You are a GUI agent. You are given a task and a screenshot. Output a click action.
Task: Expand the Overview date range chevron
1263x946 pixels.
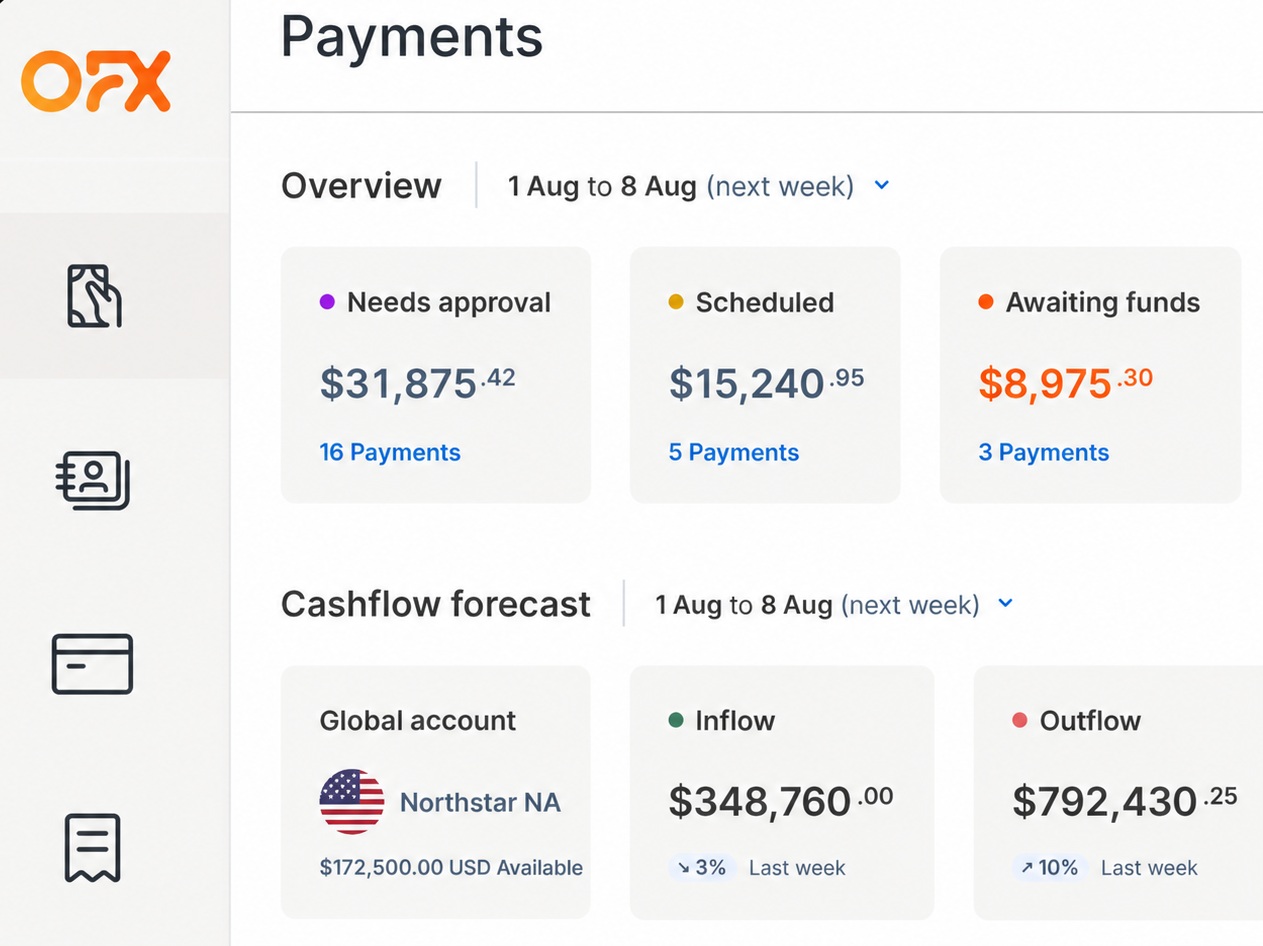coord(882,185)
